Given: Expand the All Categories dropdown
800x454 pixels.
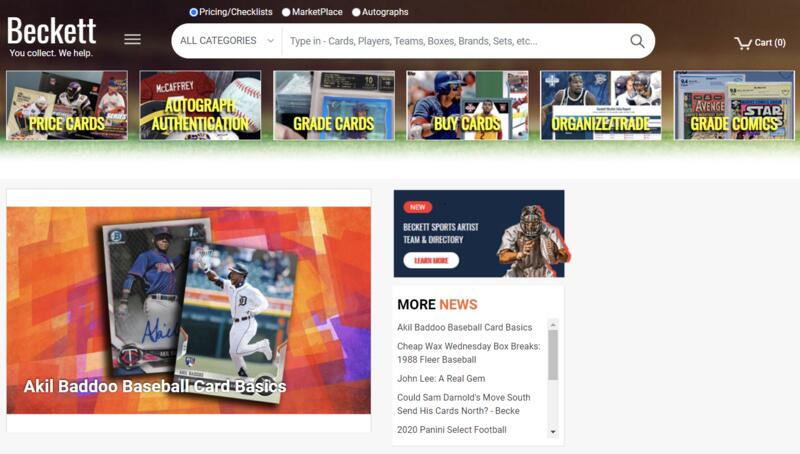Looking at the screenshot, I should point(227,41).
